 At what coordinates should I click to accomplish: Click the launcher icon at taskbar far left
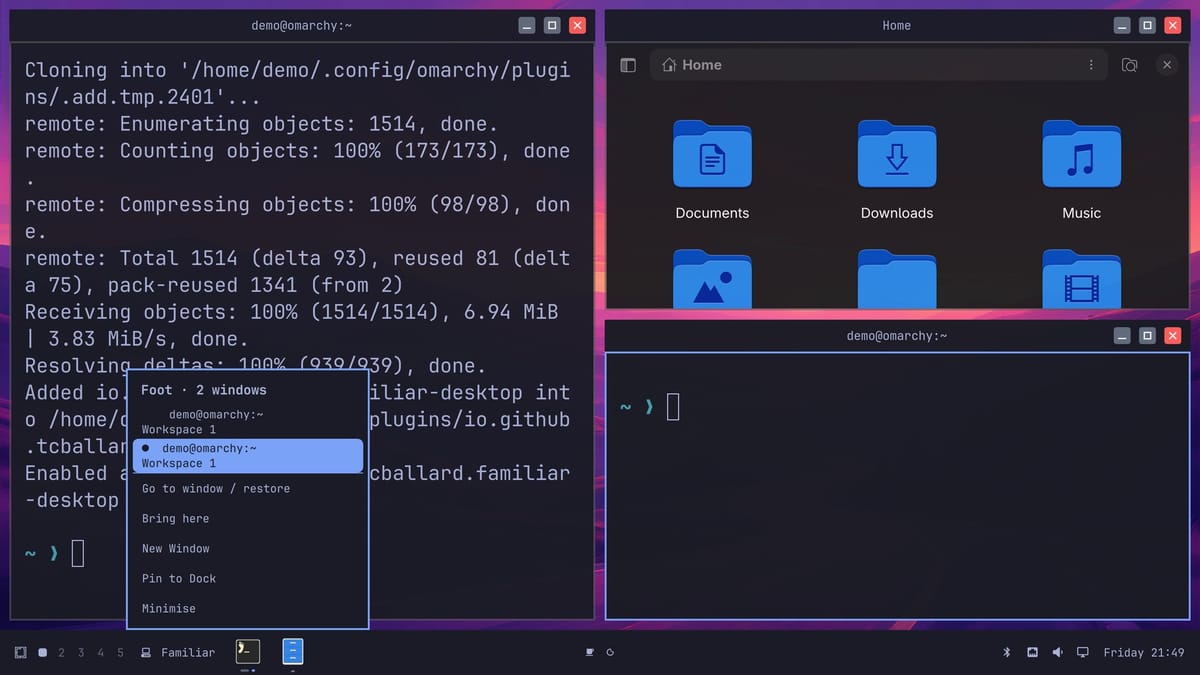[21, 653]
